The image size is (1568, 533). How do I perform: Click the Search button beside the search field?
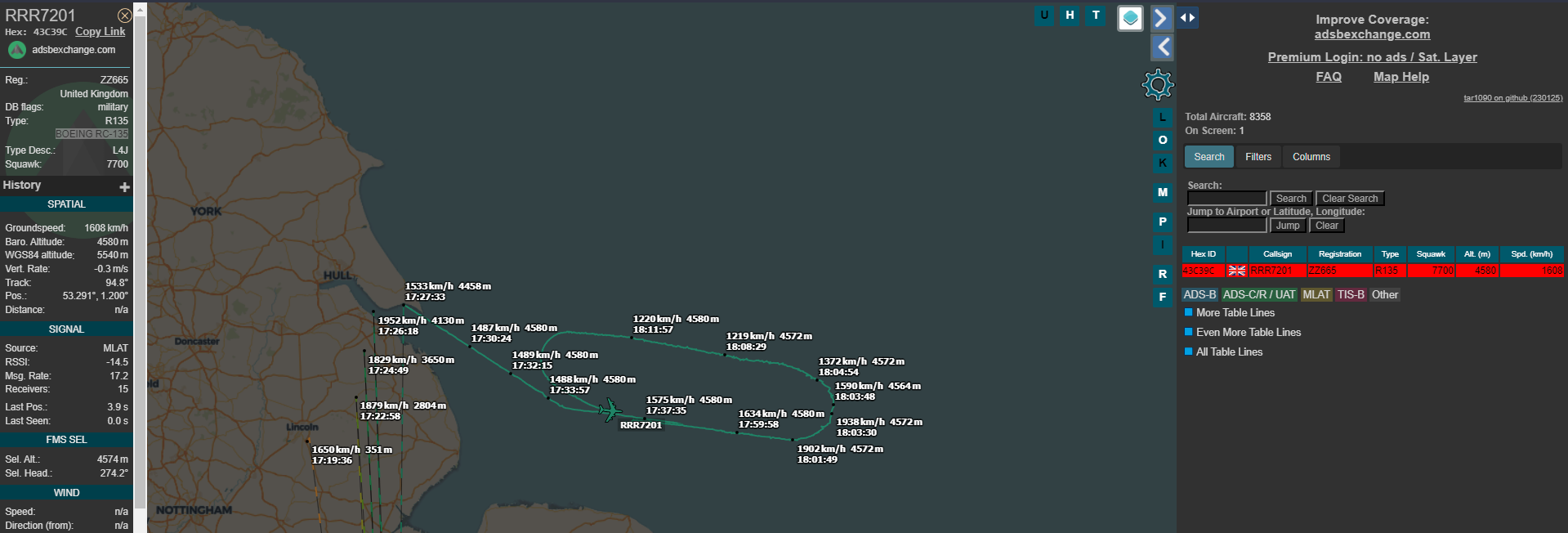click(1291, 199)
